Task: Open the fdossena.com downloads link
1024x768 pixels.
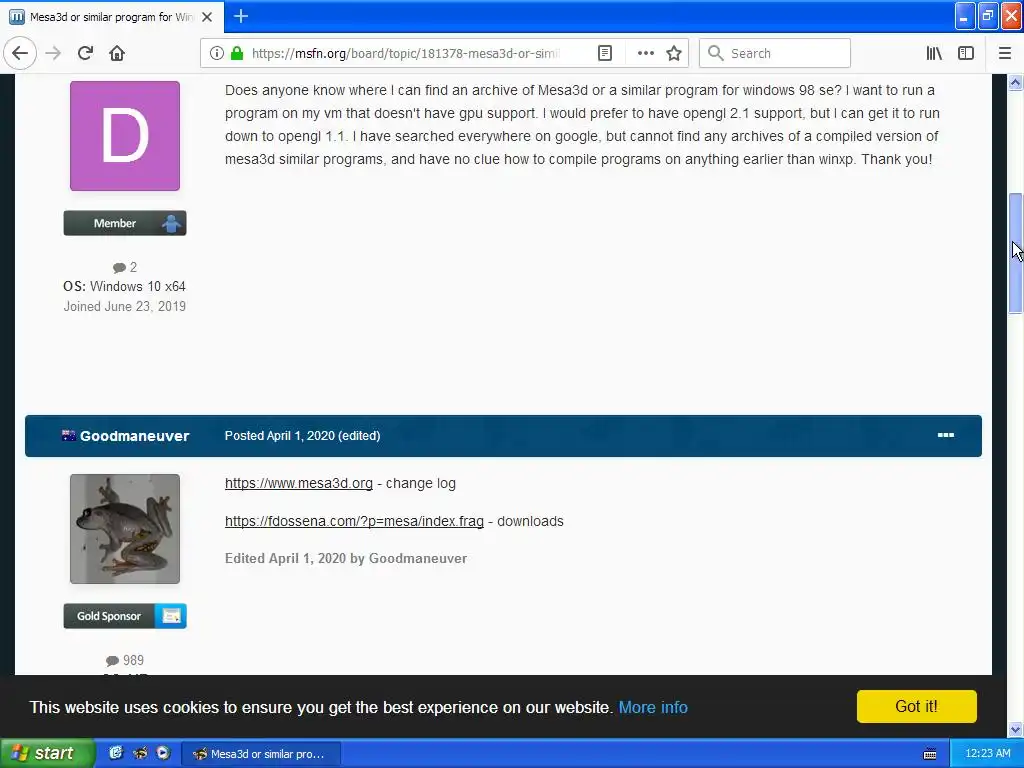Action: tap(354, 521)
